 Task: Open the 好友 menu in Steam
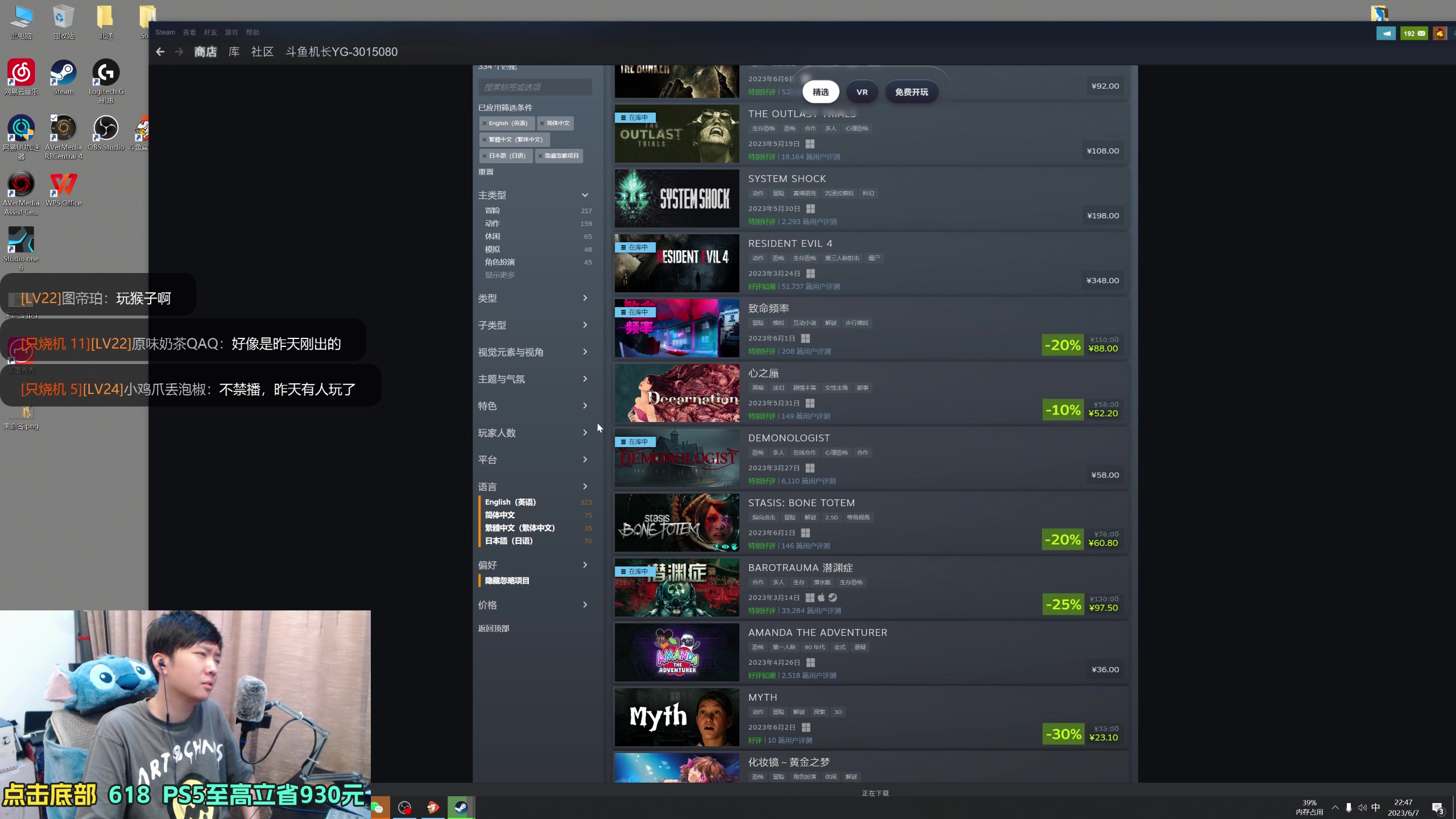[x=210, y=32]
